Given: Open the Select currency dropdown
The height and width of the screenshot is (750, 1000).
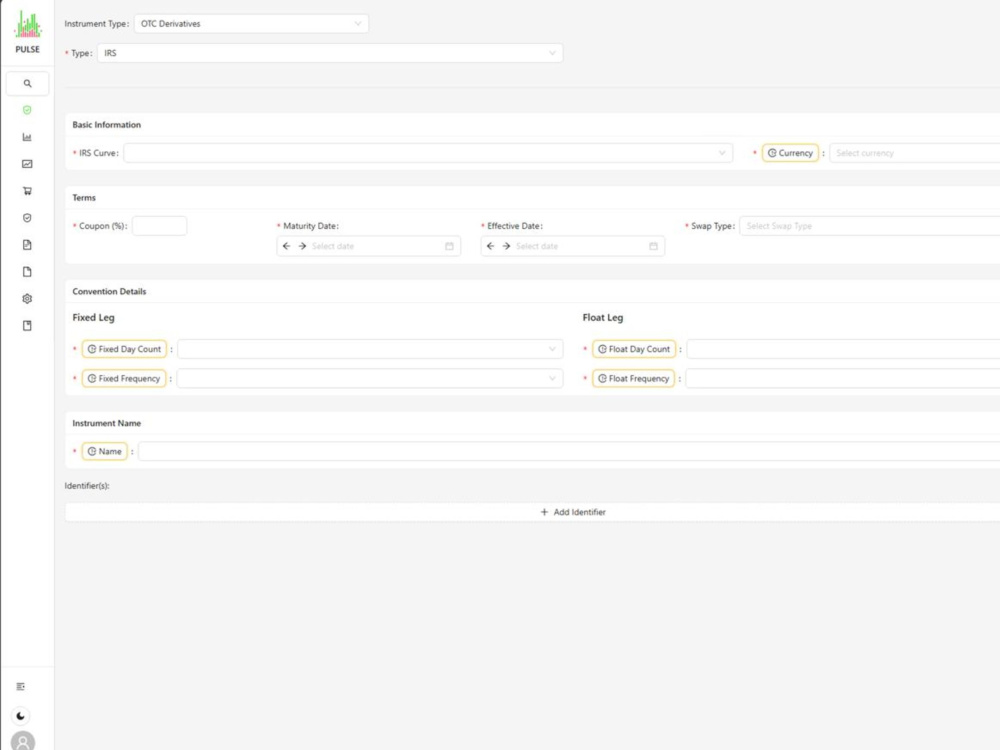Looking at the screenshot, I should click(x=915, y=153).
